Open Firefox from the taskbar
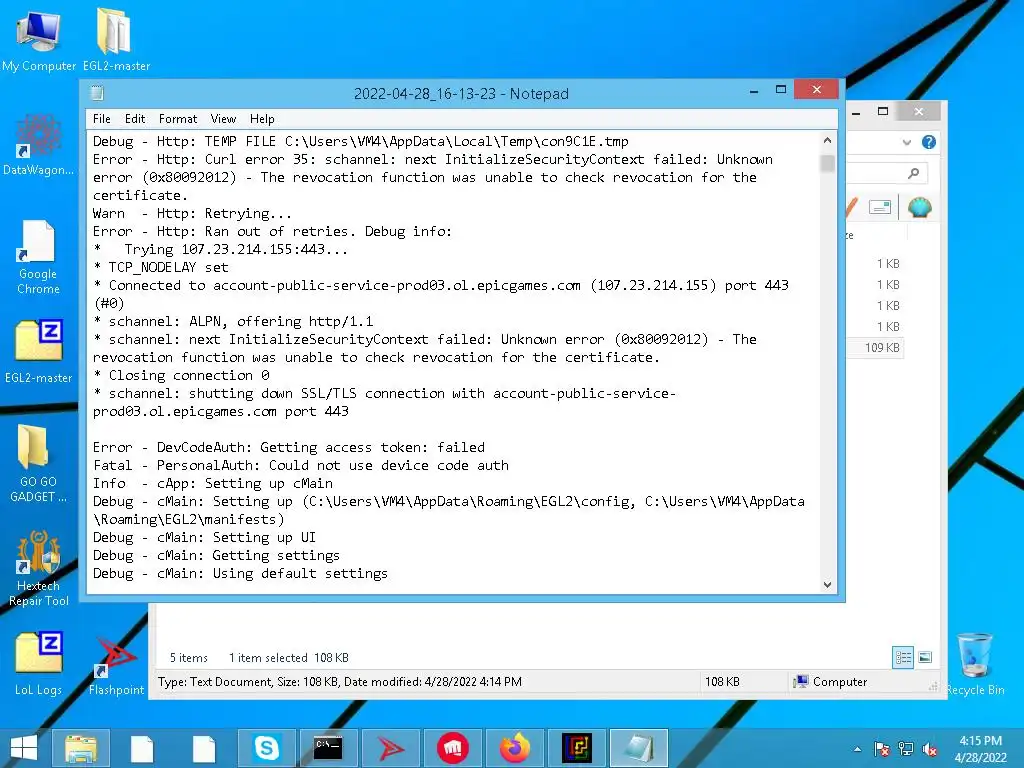Screen dimensions: 1024x768 515,748
